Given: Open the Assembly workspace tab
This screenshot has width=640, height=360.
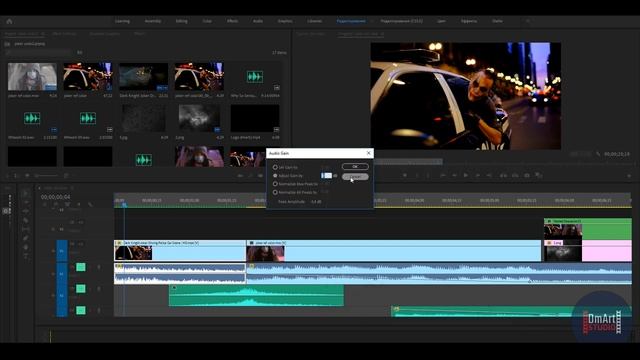Looking at the screenshot, I should click(153, 21).
